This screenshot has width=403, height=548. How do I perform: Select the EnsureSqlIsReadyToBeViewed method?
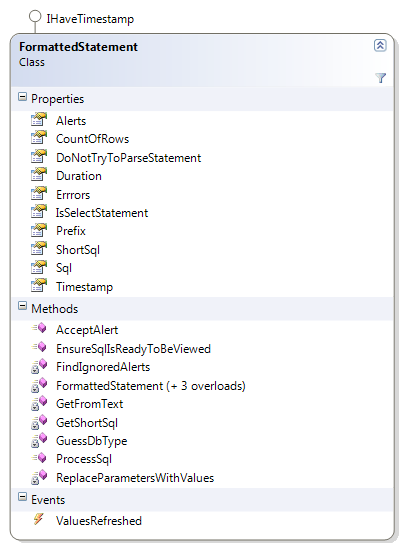coord(134,349)
